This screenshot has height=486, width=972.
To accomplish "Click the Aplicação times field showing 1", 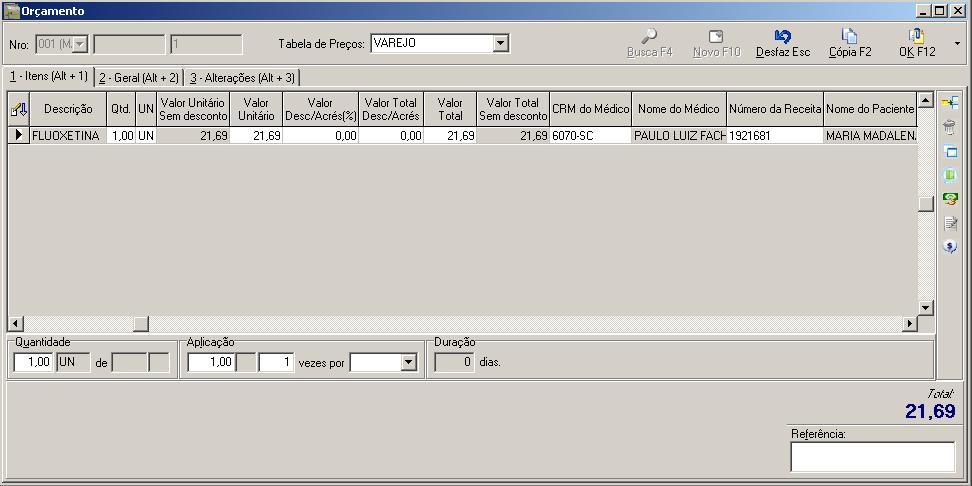I will pos(276,363).
